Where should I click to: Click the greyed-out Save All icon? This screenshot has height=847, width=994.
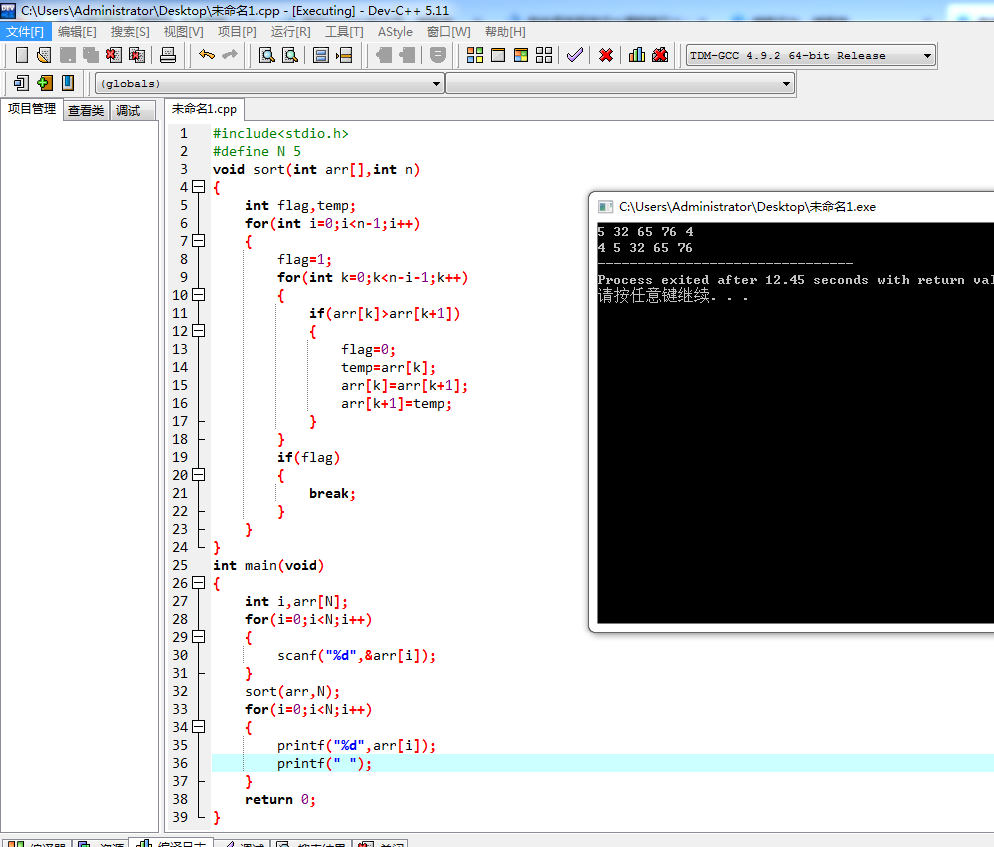[x=91, y=55]
